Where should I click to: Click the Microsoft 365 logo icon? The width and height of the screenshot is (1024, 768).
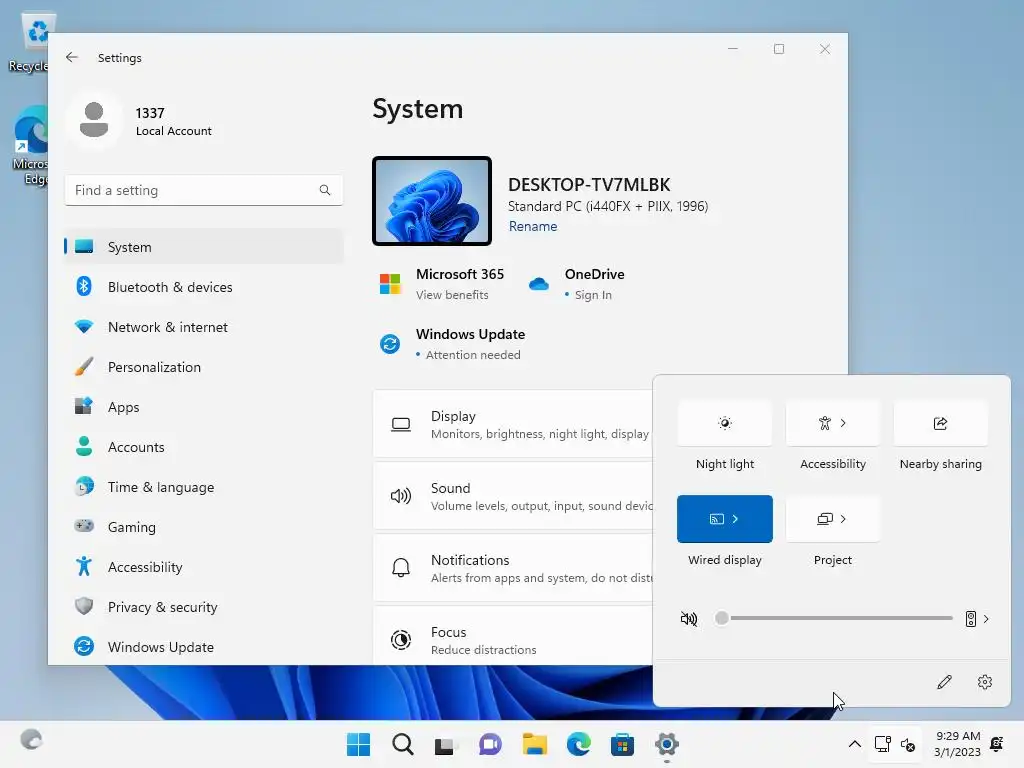(390, 284)
